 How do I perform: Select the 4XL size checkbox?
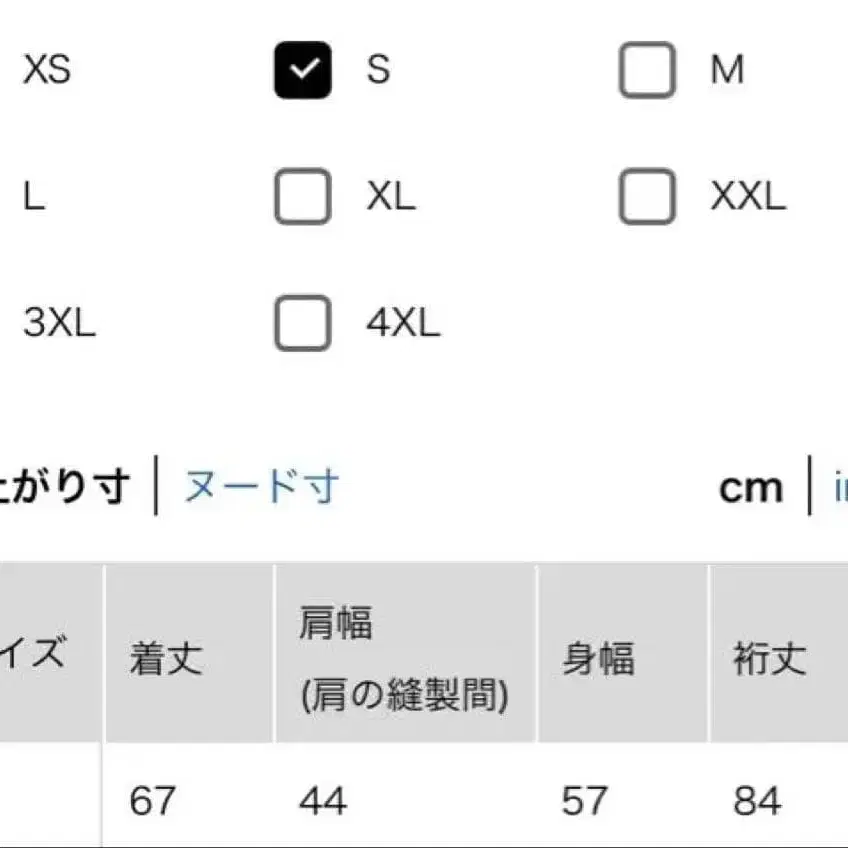pyautogui.click(x=302, y=323)
